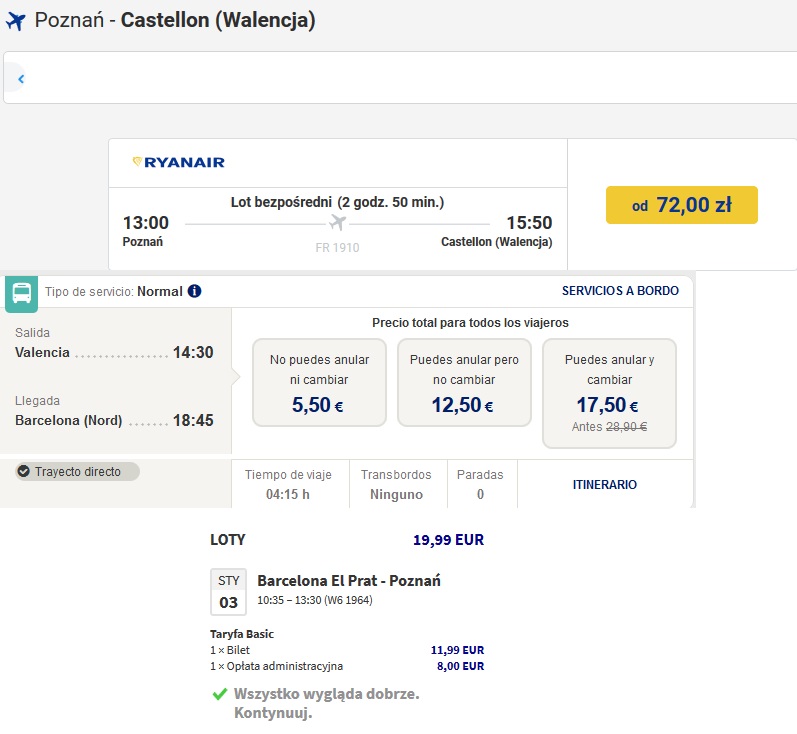Click the Trayecto directo badge
797x734 pixels.
tap(77, 472)
